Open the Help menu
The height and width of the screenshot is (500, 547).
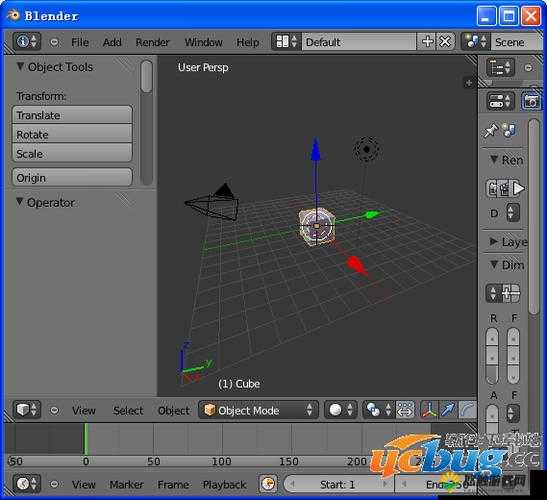click(248, 42)
